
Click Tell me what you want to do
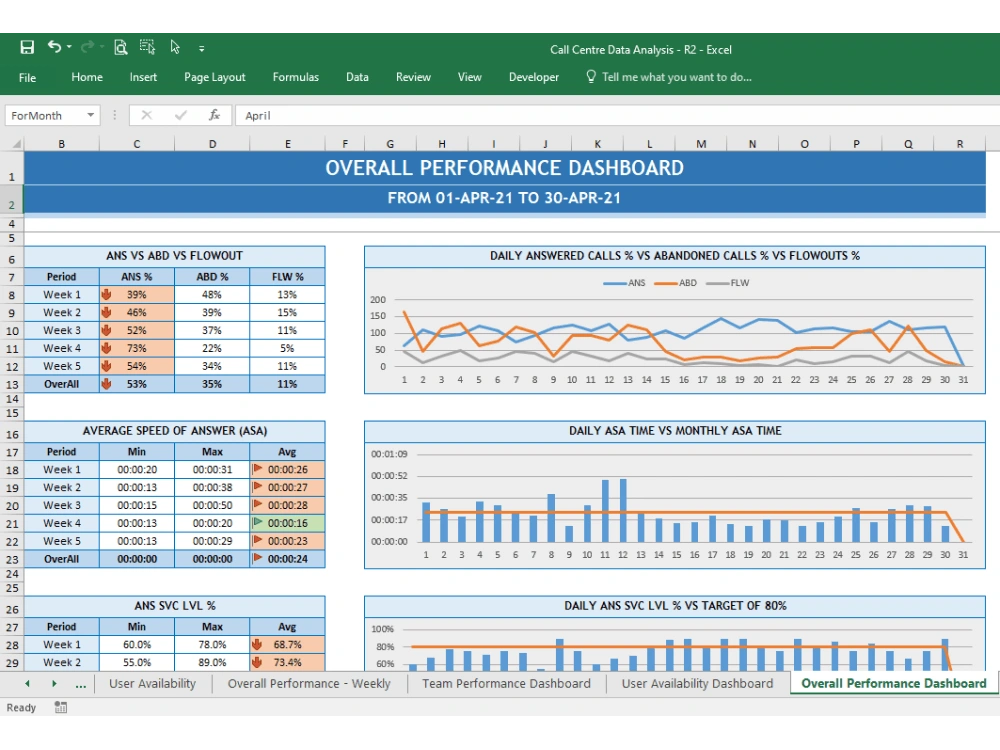tap(669, 77)
